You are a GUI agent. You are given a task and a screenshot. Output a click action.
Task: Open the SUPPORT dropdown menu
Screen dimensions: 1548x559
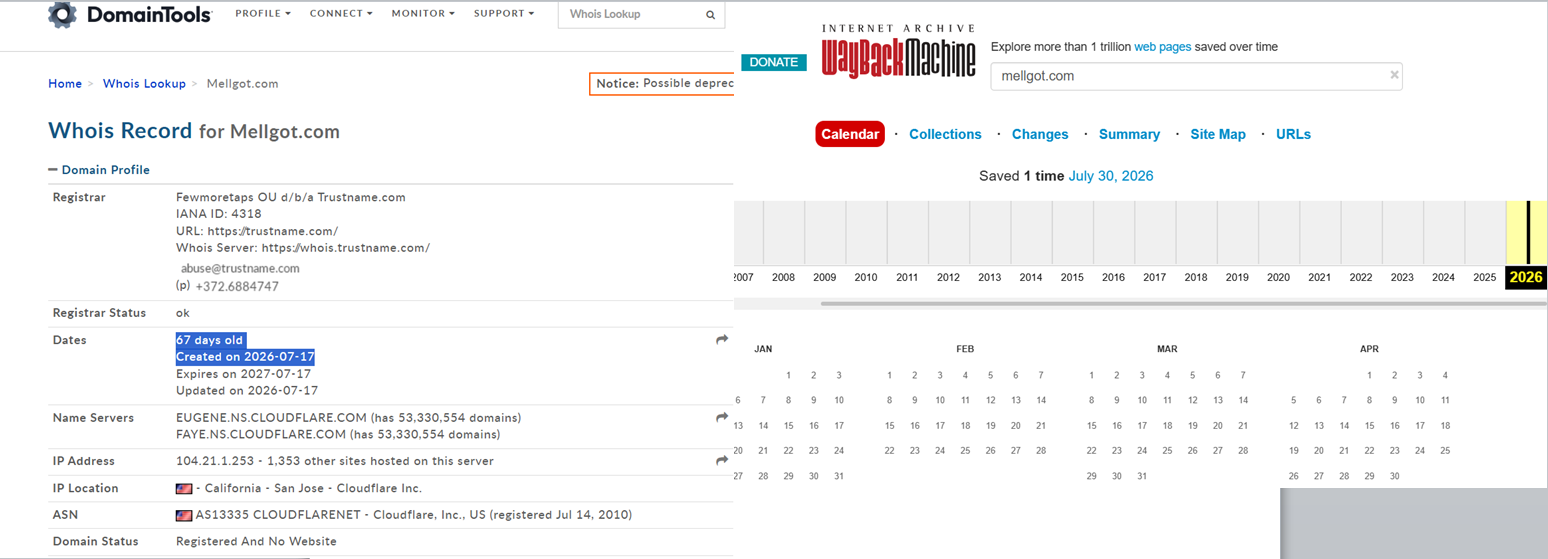(x=504, y=14)
